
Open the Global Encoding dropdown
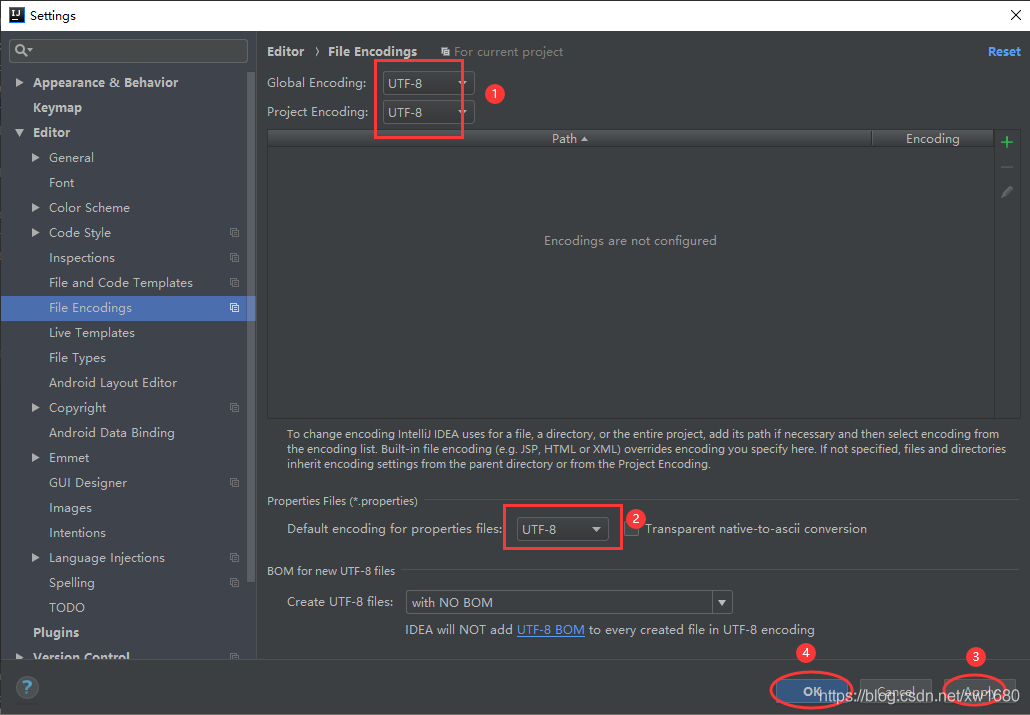[x=428, y=83]
